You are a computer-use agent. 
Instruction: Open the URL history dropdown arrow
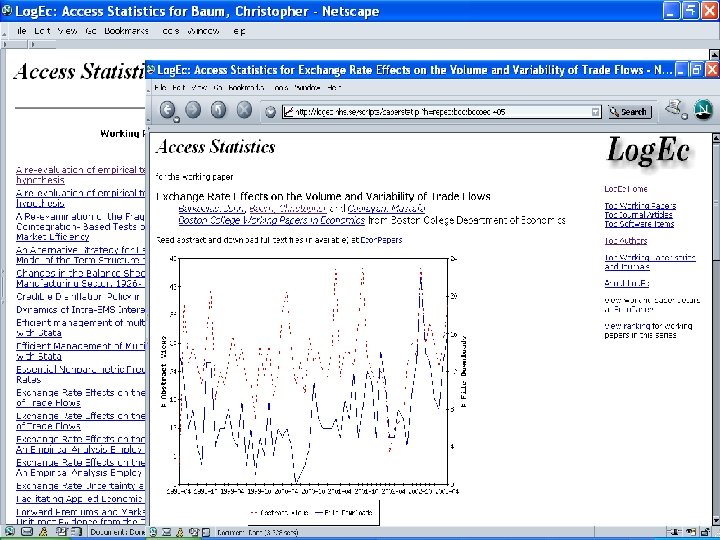coord(596,112)
